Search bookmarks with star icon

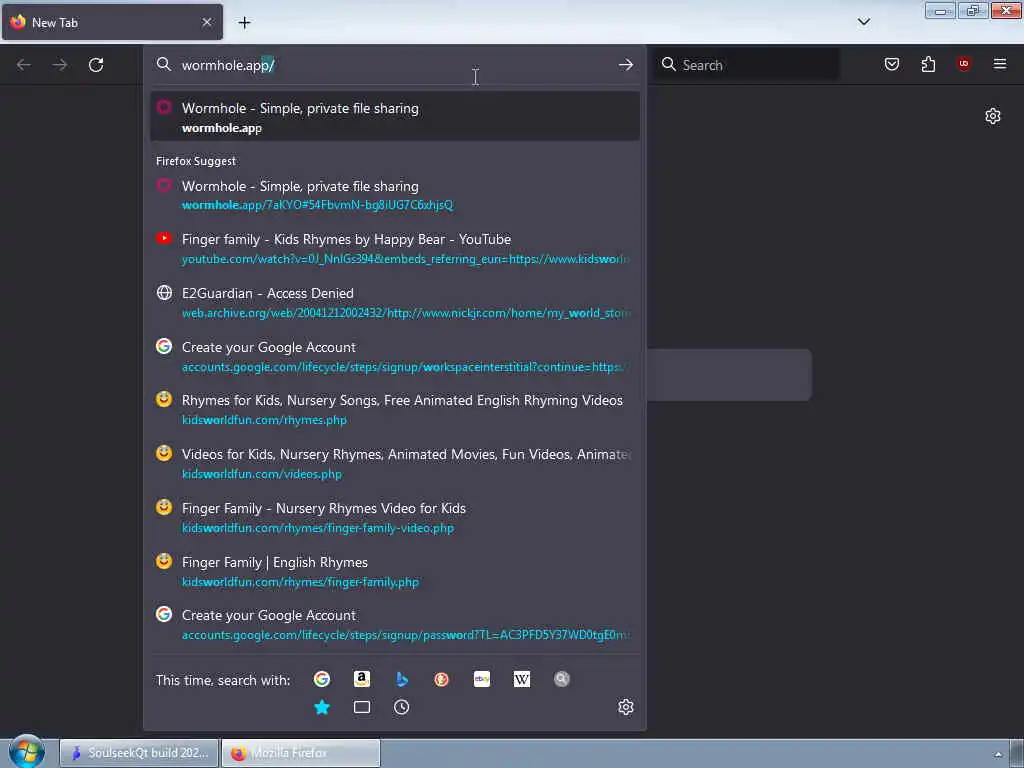pos(321,707)
